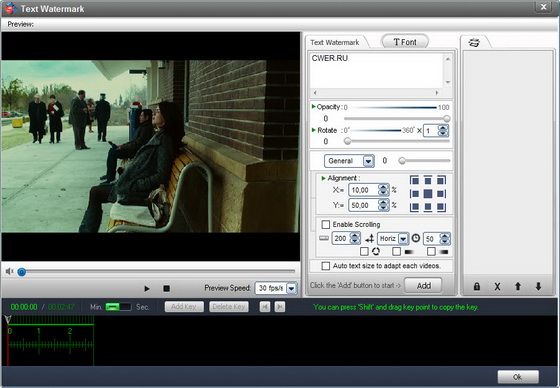Toggle the fade-out gradient checkbox
Viewport: 560px width, 388px height.
(396, 252)
